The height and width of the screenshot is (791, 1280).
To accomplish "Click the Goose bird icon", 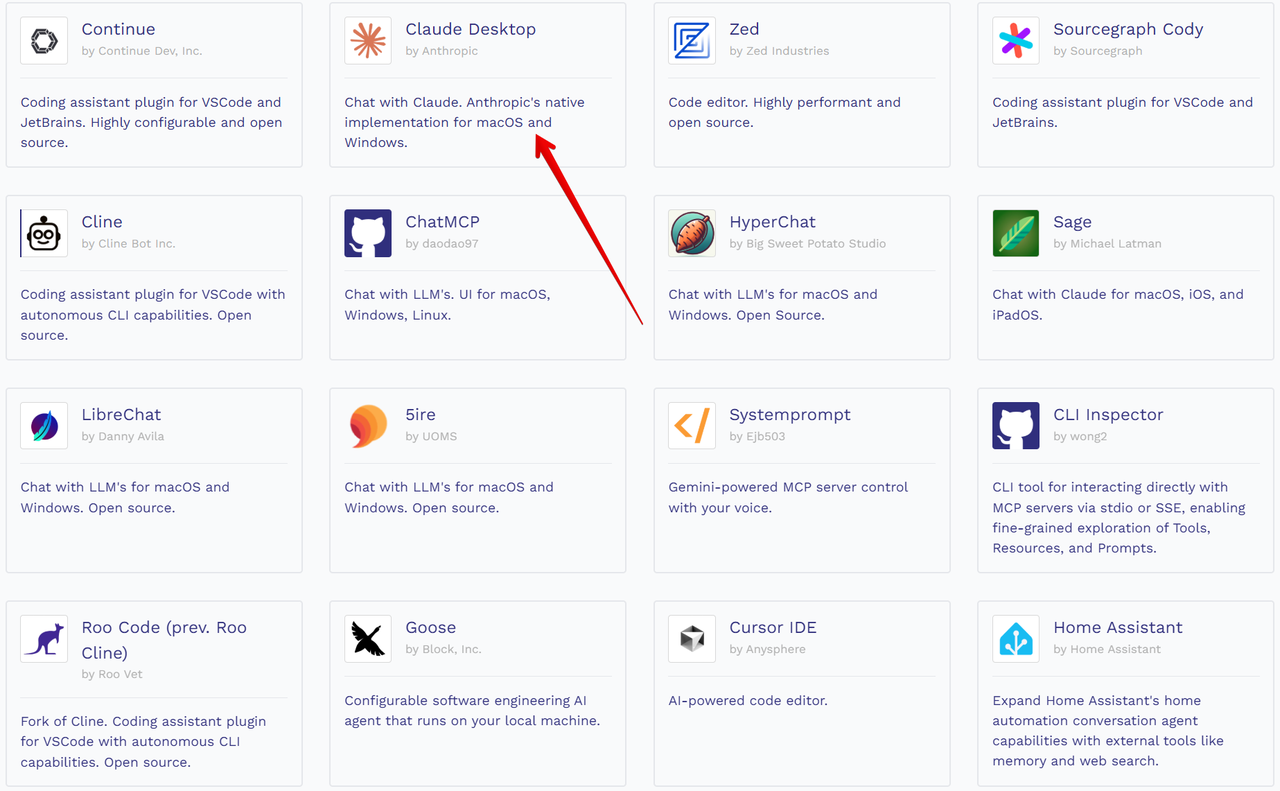I will click(368, 639).
